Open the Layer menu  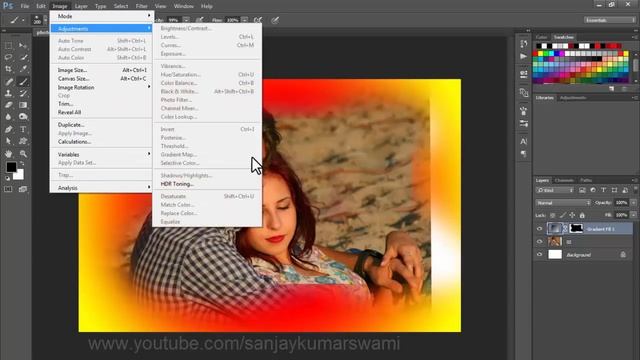tap(81, 6)
